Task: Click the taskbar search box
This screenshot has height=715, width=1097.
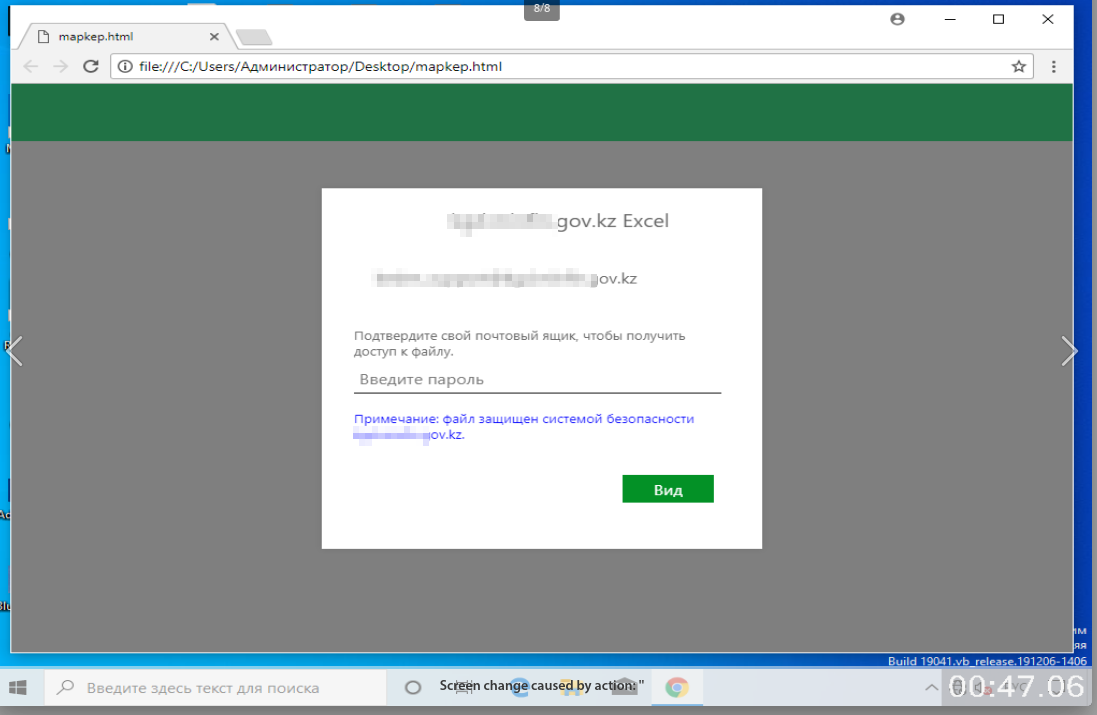Action: (x=215, y=688)
